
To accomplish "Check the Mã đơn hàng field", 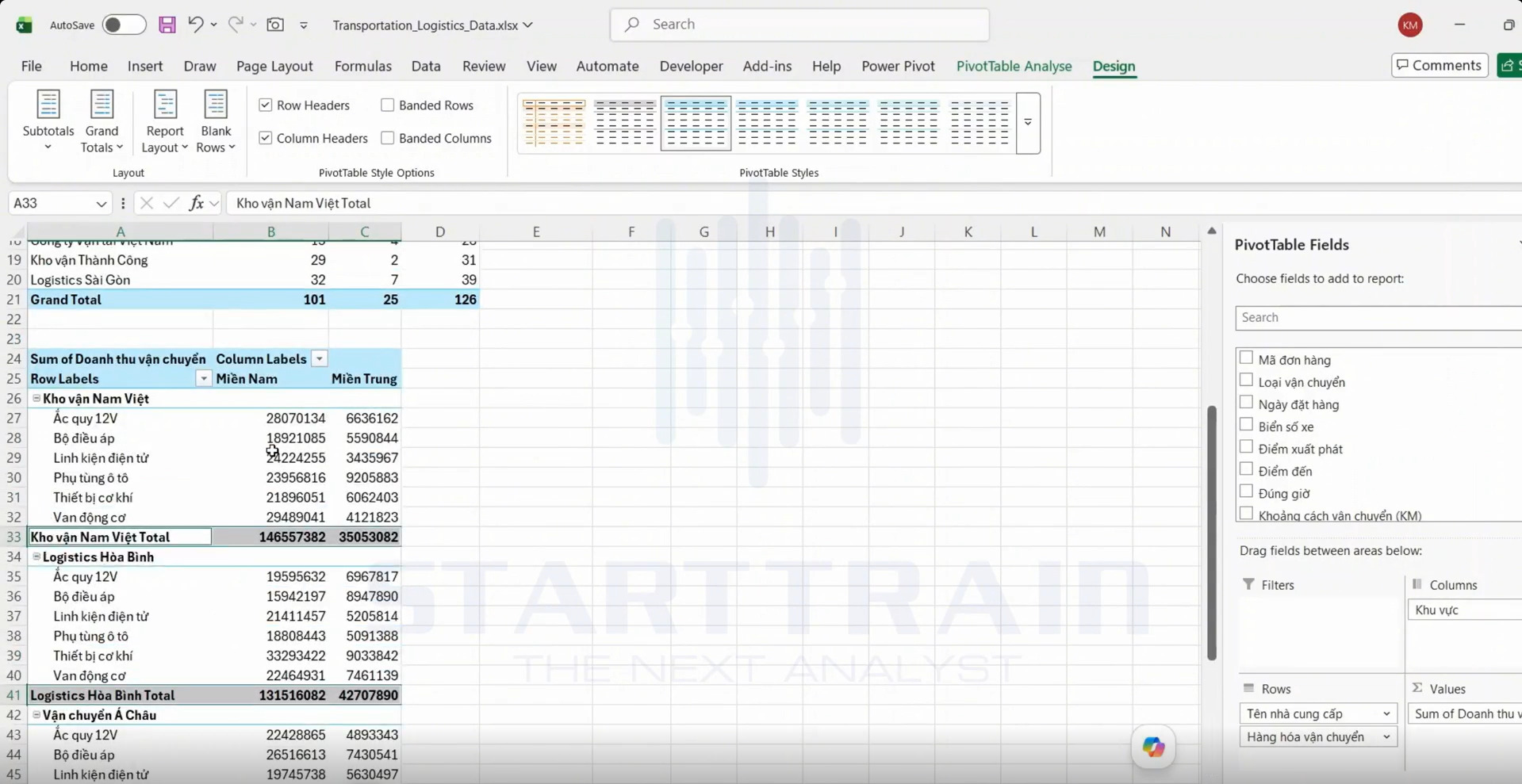I will pyautogui.click(x=1247, y=358).
